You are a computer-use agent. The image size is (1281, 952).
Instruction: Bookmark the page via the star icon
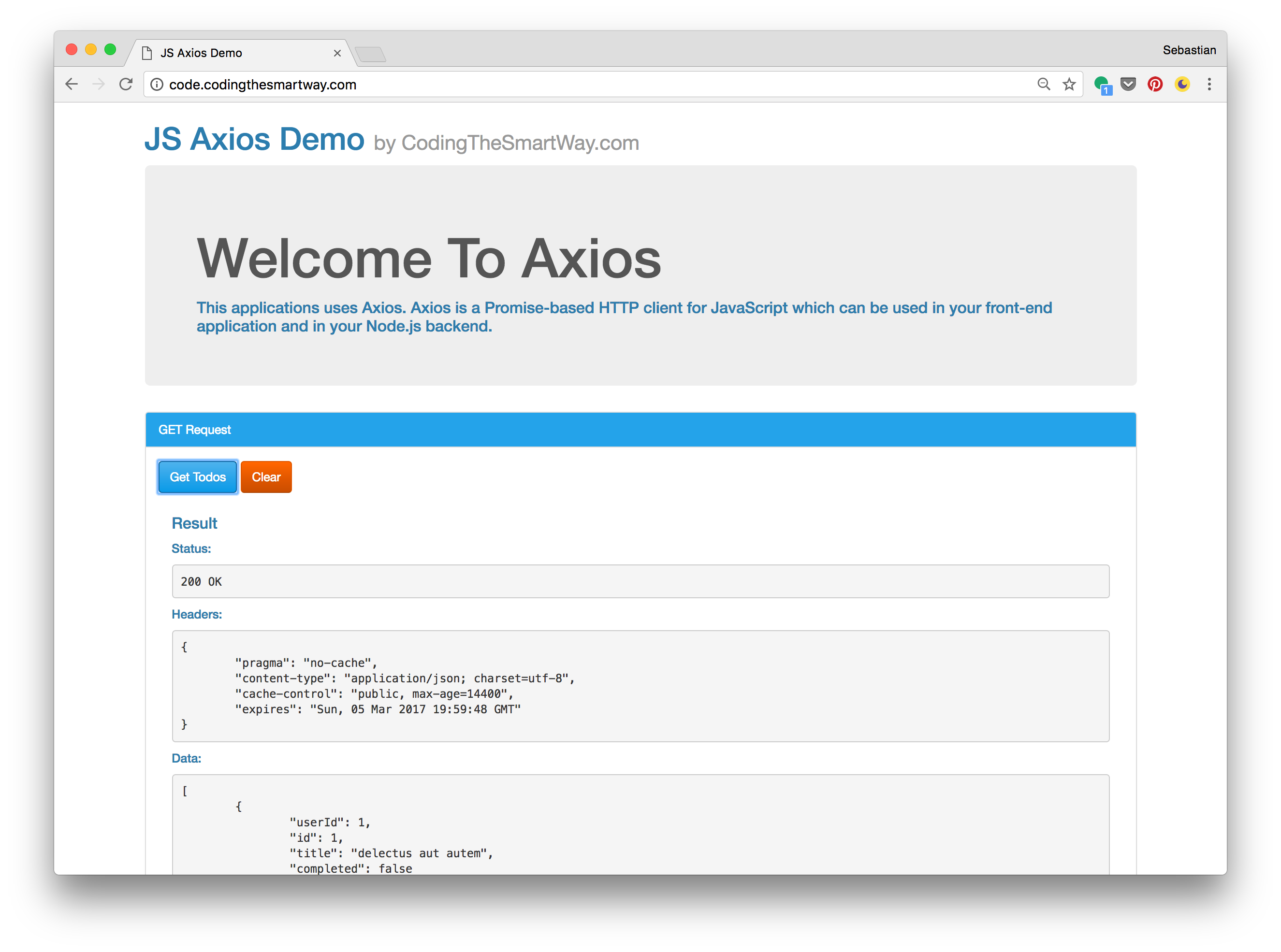coord(1069,84)
